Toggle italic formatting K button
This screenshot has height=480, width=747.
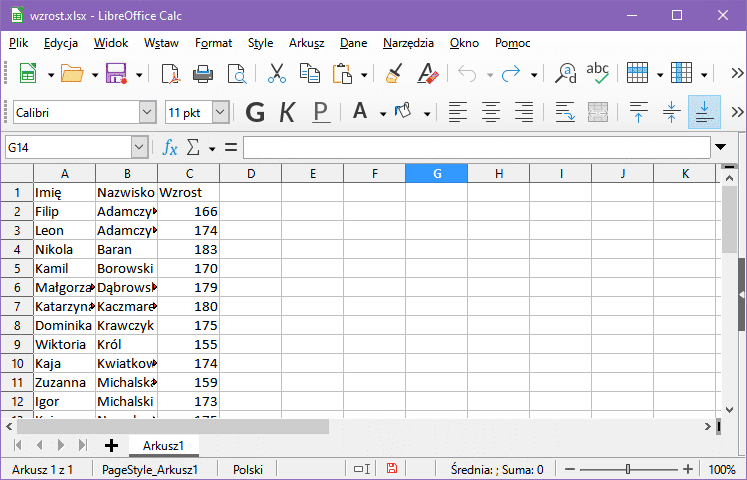(x=287, y=112)
